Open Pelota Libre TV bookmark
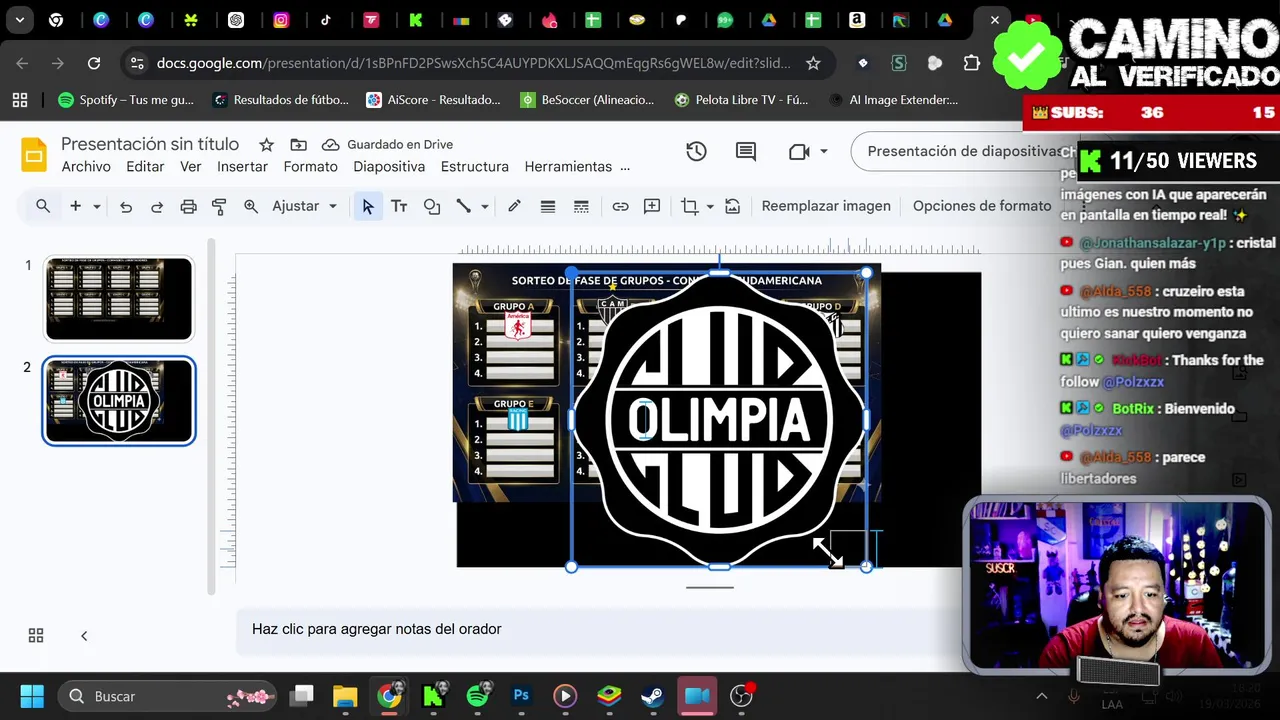This screenshot has height=720, width=1280. (x=741, y=100)
